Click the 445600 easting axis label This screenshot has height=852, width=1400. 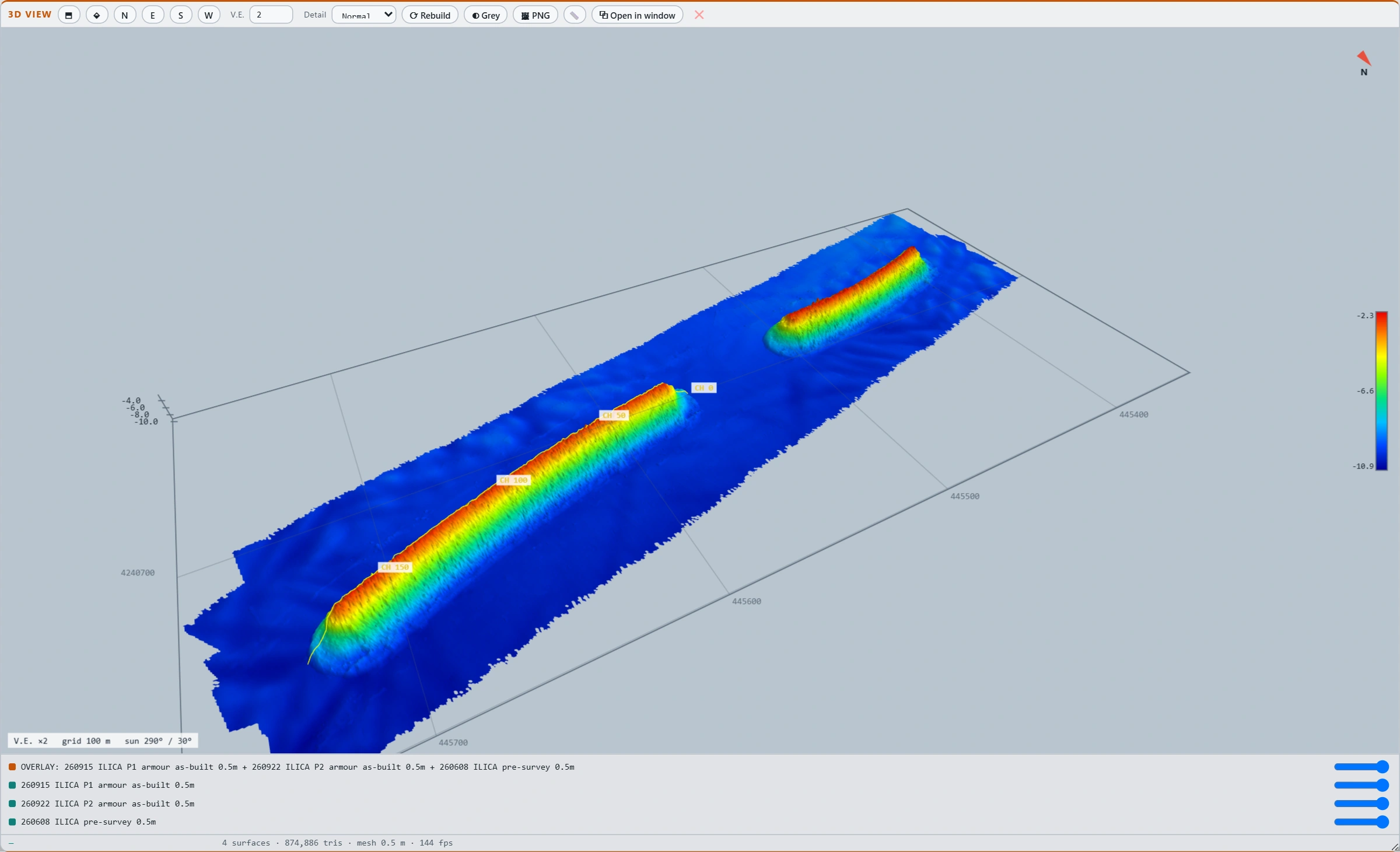(x=747, y=602)
